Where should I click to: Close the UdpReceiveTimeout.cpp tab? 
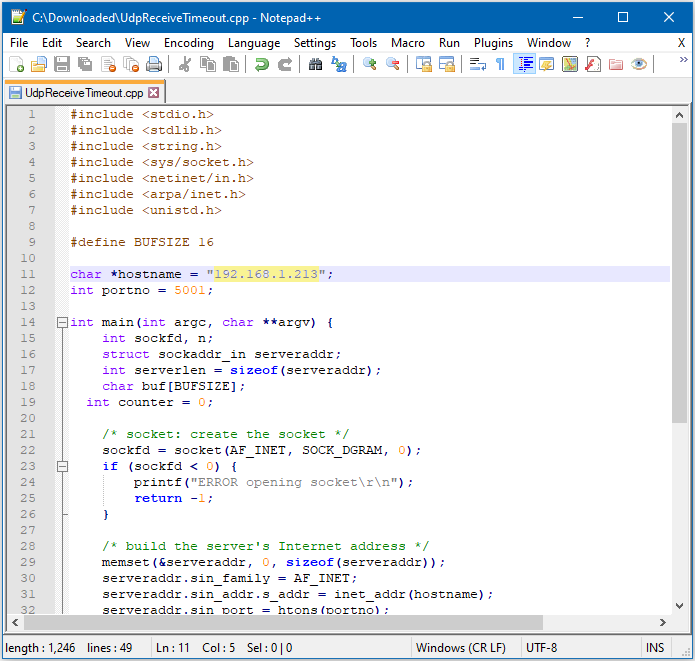point(154,93)
